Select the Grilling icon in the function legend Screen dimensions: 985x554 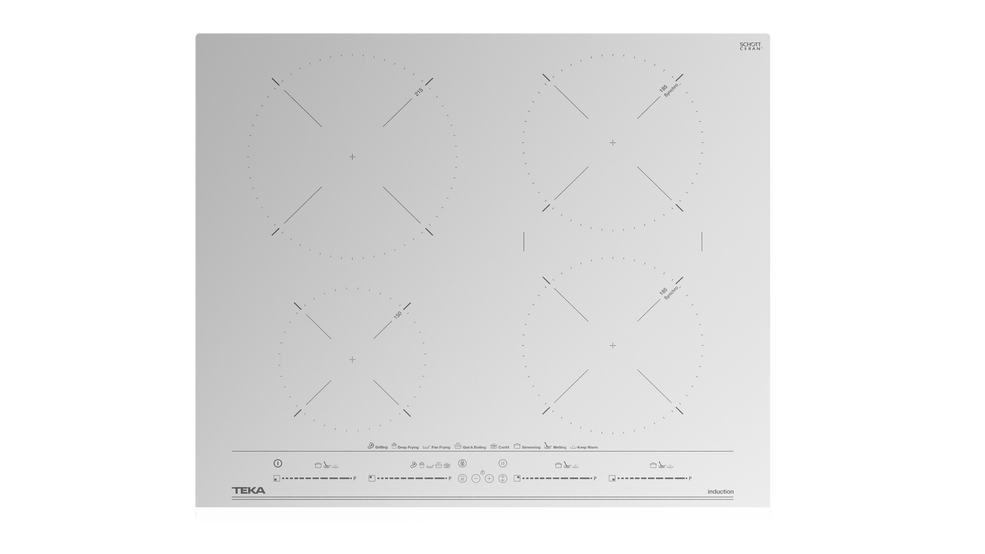[x=371, y=446]
